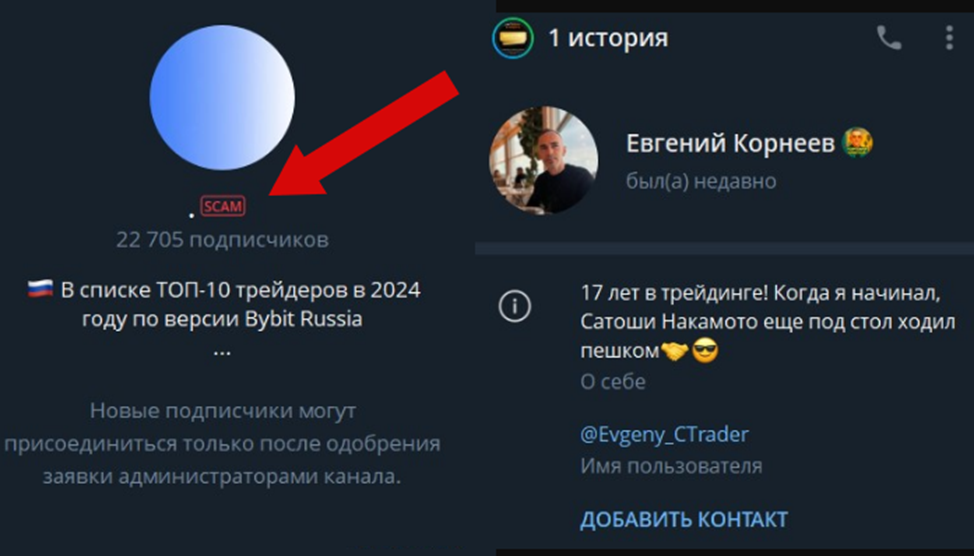Click the info circle icon beside bio
Image resolution: width=974 pixels, height=556 pixels.
(514, 306)
